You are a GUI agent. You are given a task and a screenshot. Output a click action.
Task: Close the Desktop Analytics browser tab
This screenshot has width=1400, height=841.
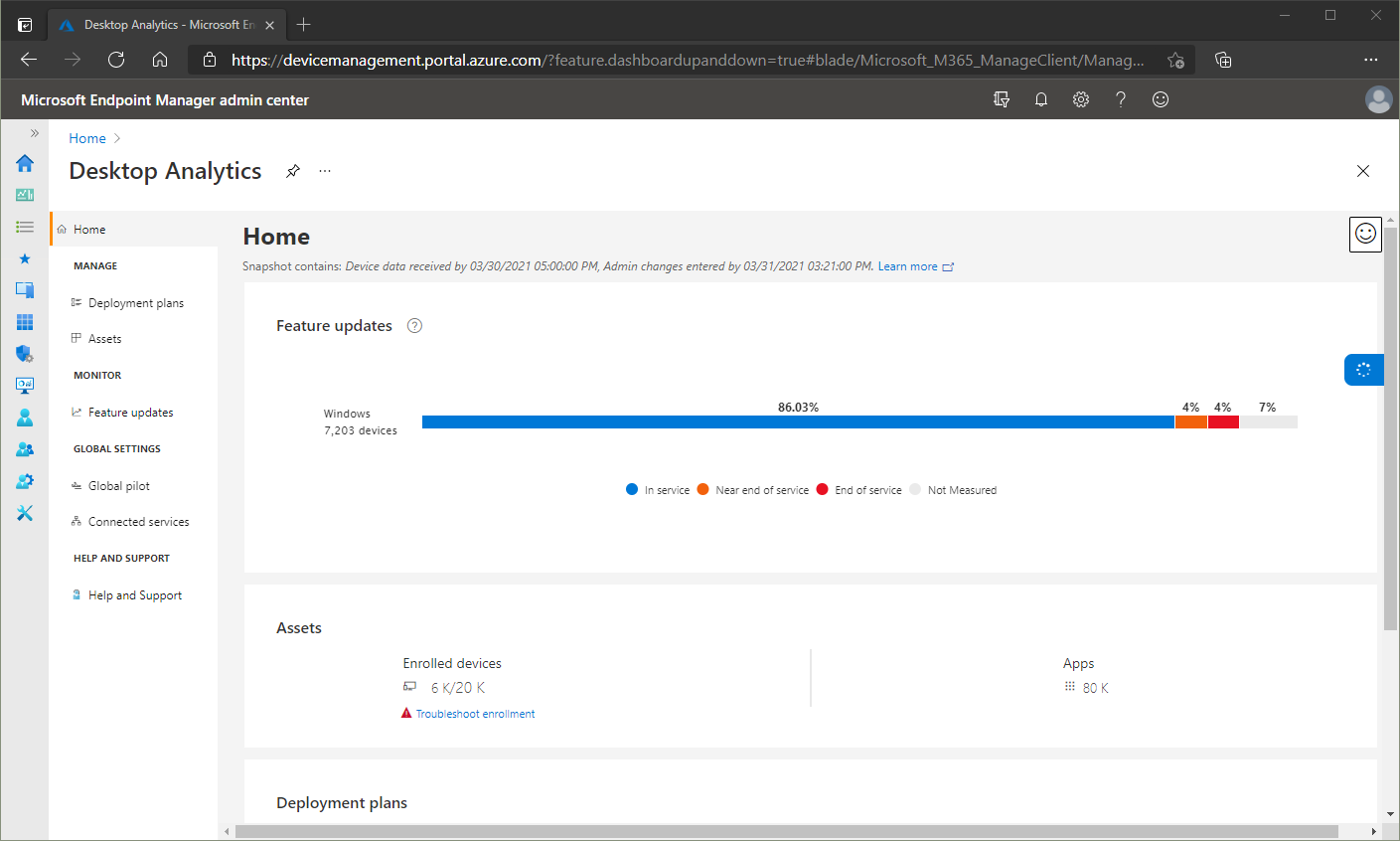tap(269, 25)
